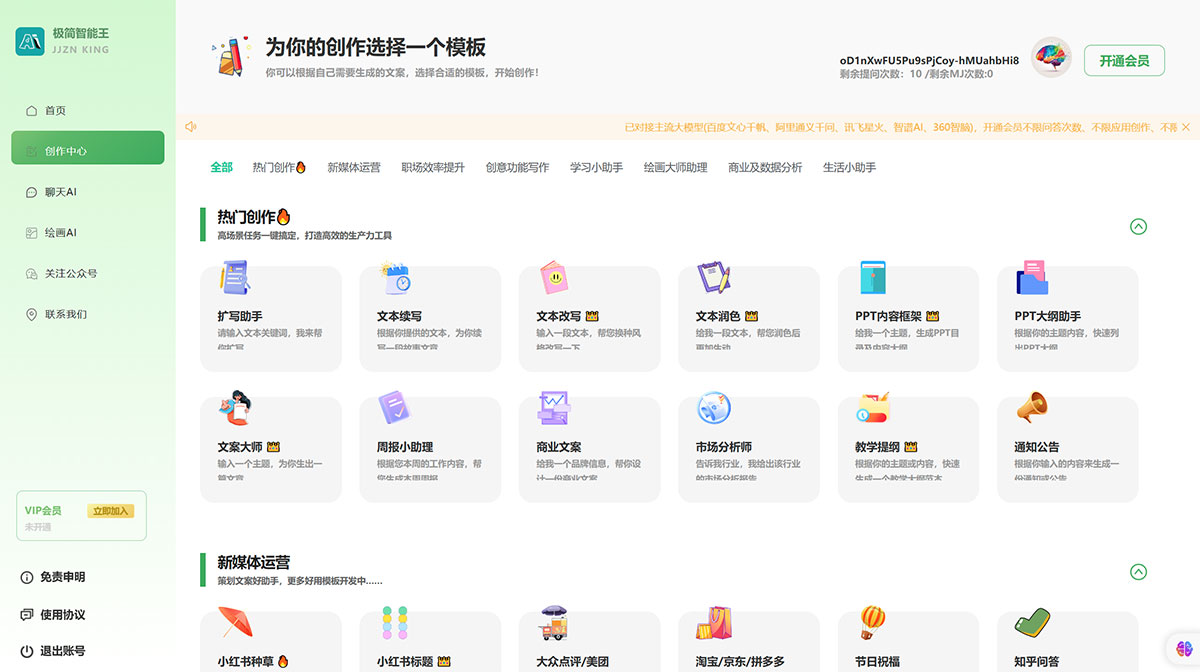Select the 学习小助手 category tab
This screenshot has width=1200, height=672.
point(596,167)
